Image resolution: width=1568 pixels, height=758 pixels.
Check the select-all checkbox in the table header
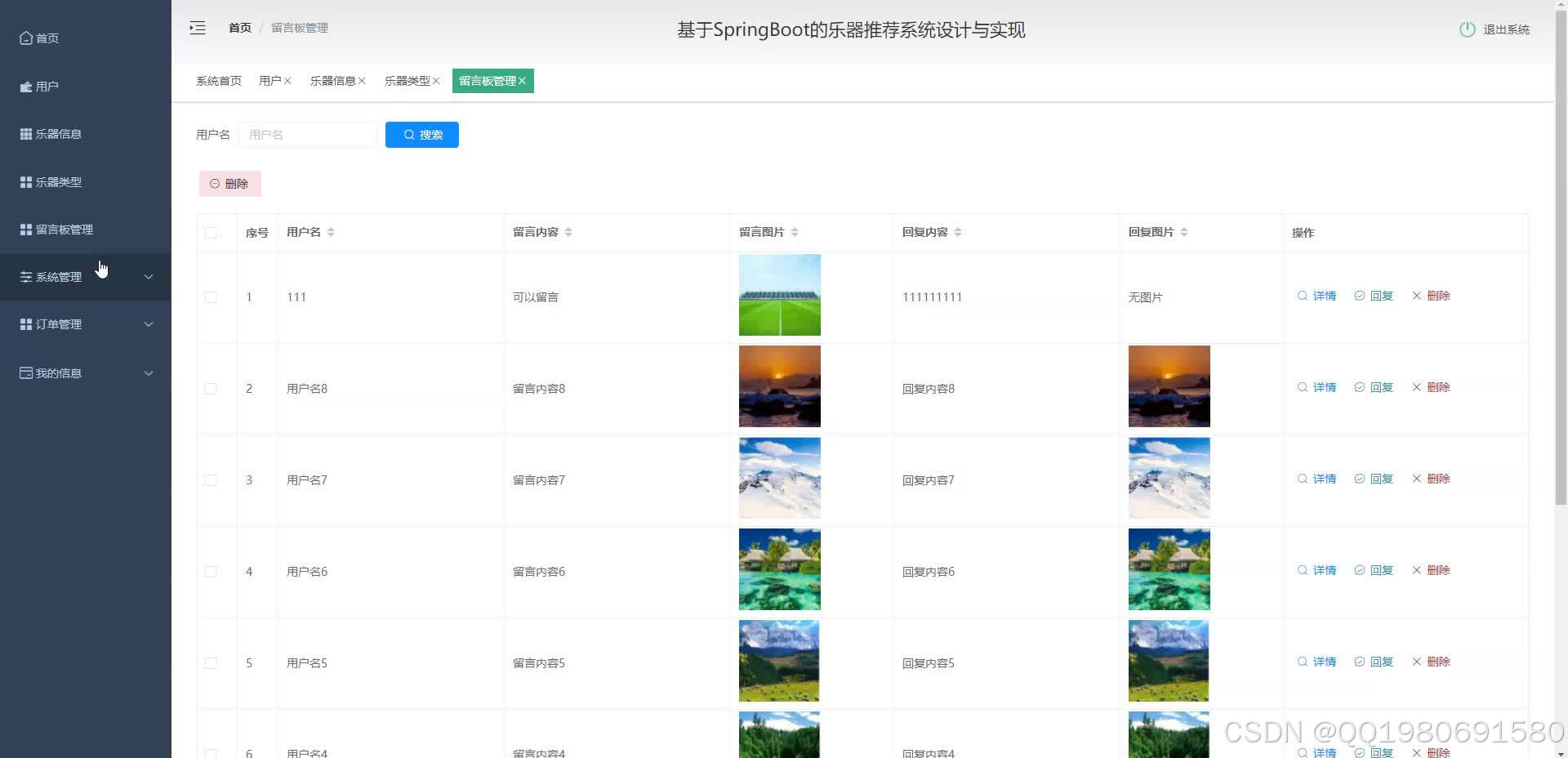210,232
